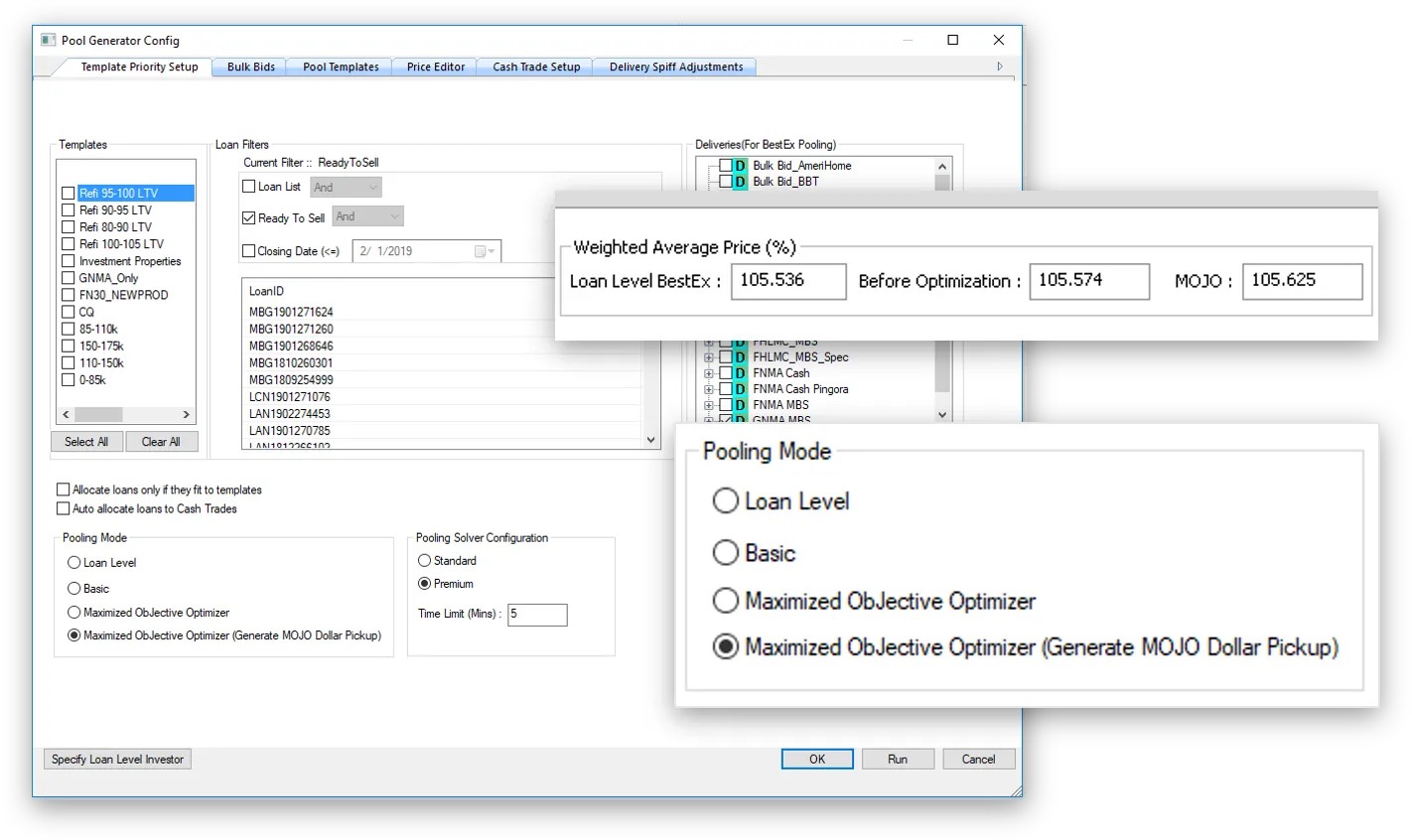
Task: Click the Pool Generator Config window icon
Action: 48,41
